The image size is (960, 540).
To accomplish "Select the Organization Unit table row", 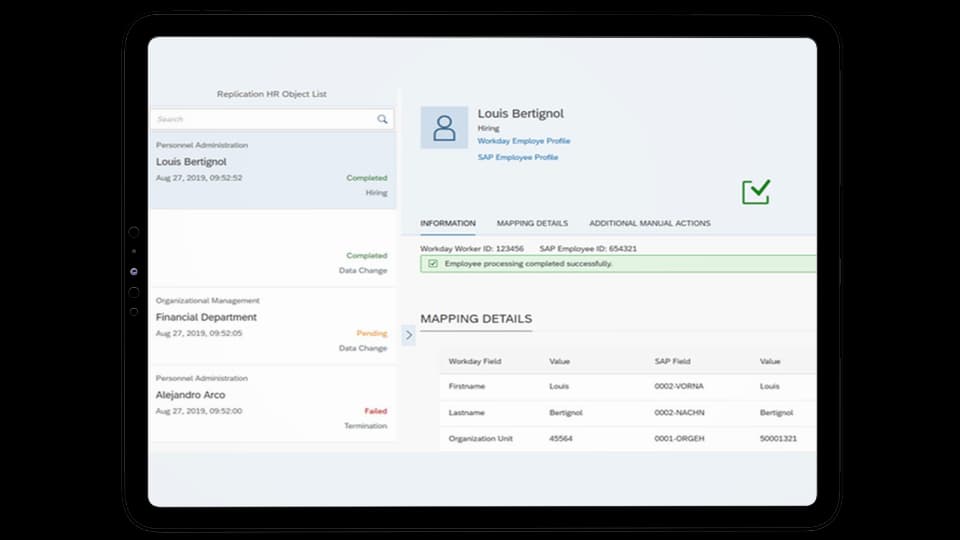I will tap(627, 439).
